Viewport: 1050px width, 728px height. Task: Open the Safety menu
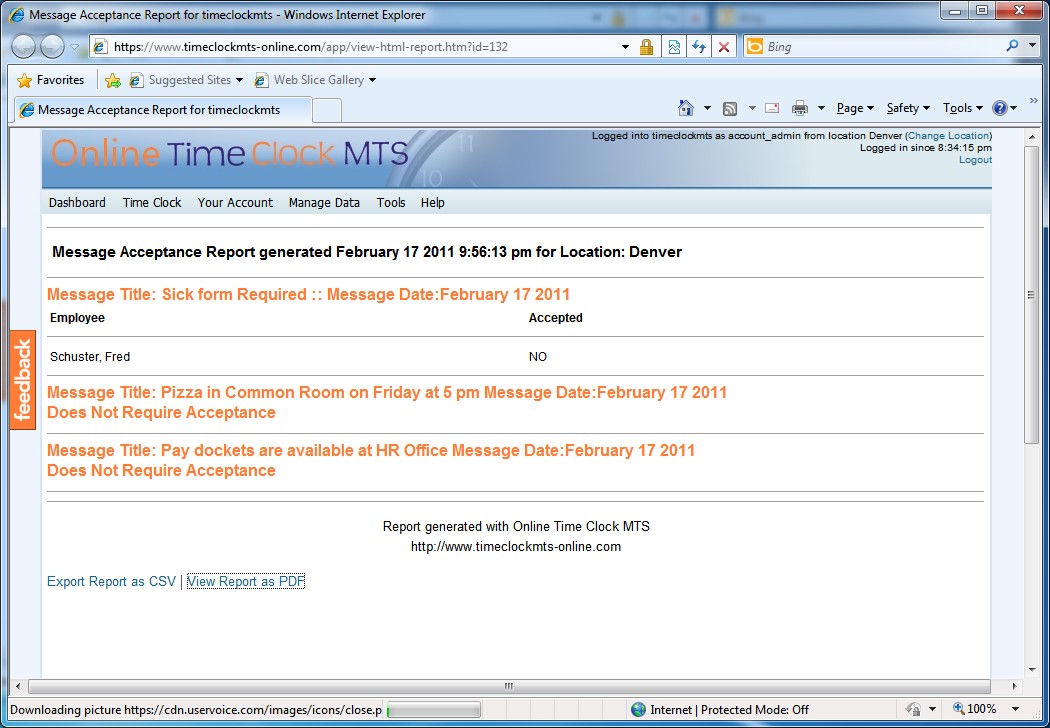point(908,108)
